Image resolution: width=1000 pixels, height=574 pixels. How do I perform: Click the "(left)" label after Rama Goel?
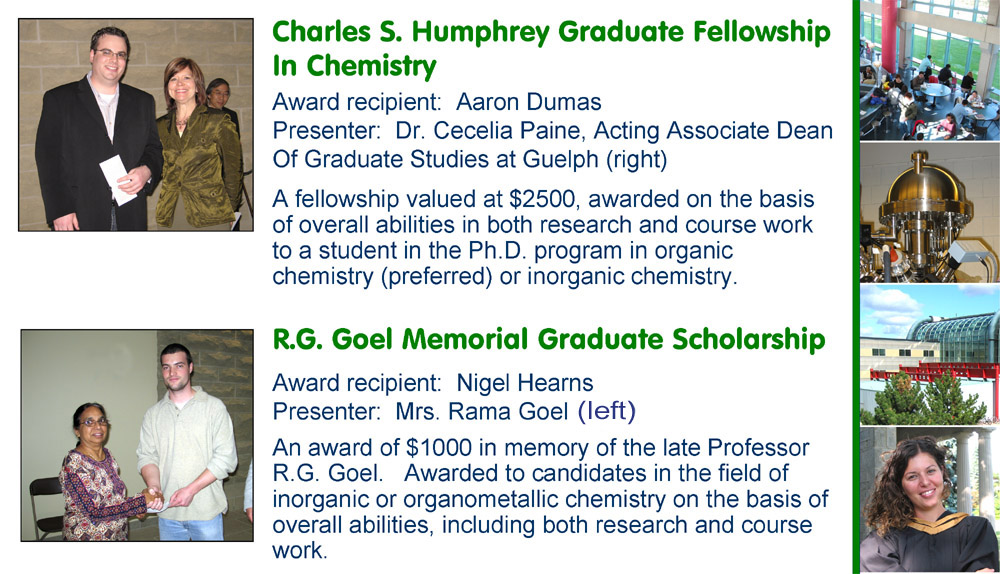click(607, 410)
